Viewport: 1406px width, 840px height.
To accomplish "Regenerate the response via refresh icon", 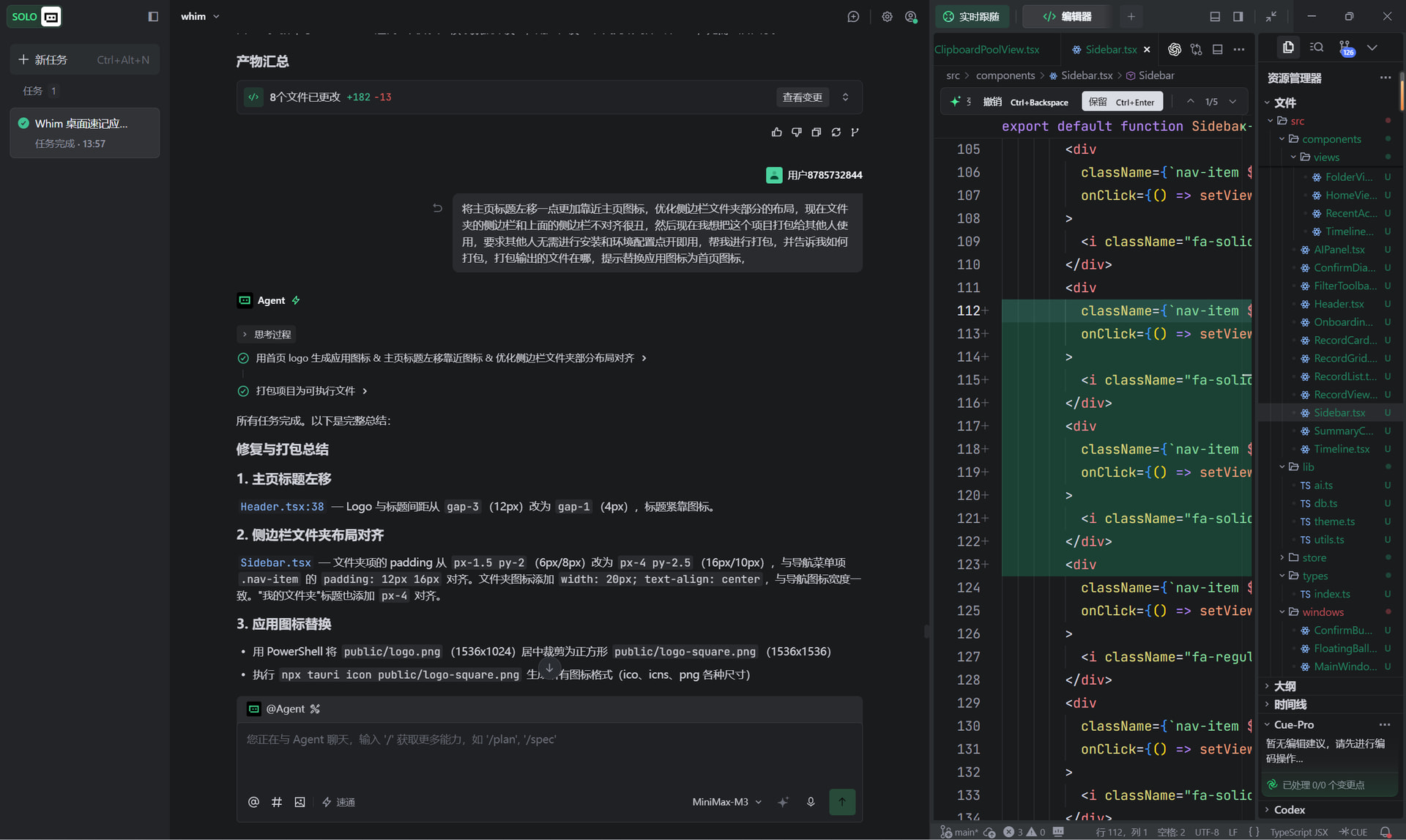I will point(836,132).
